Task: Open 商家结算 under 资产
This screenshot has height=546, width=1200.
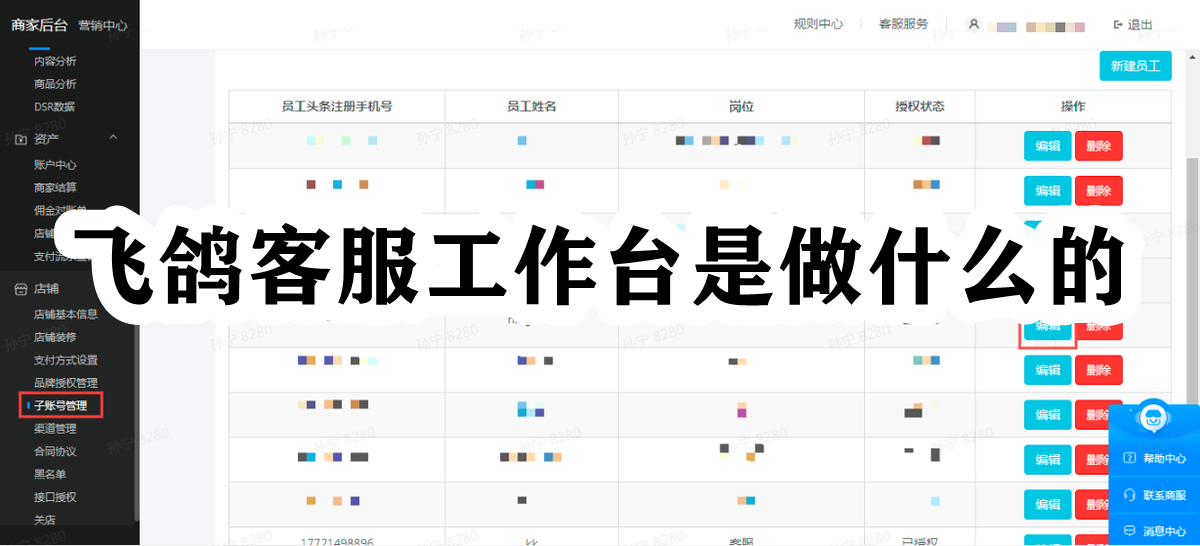Action: pos(55,188)
